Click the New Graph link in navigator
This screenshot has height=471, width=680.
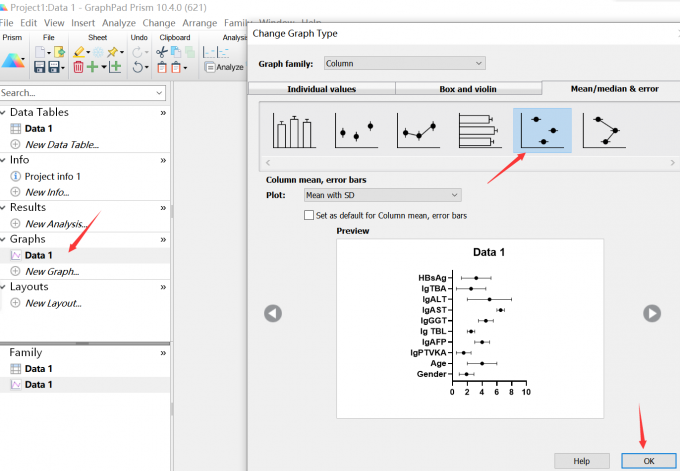coord(52,271)
